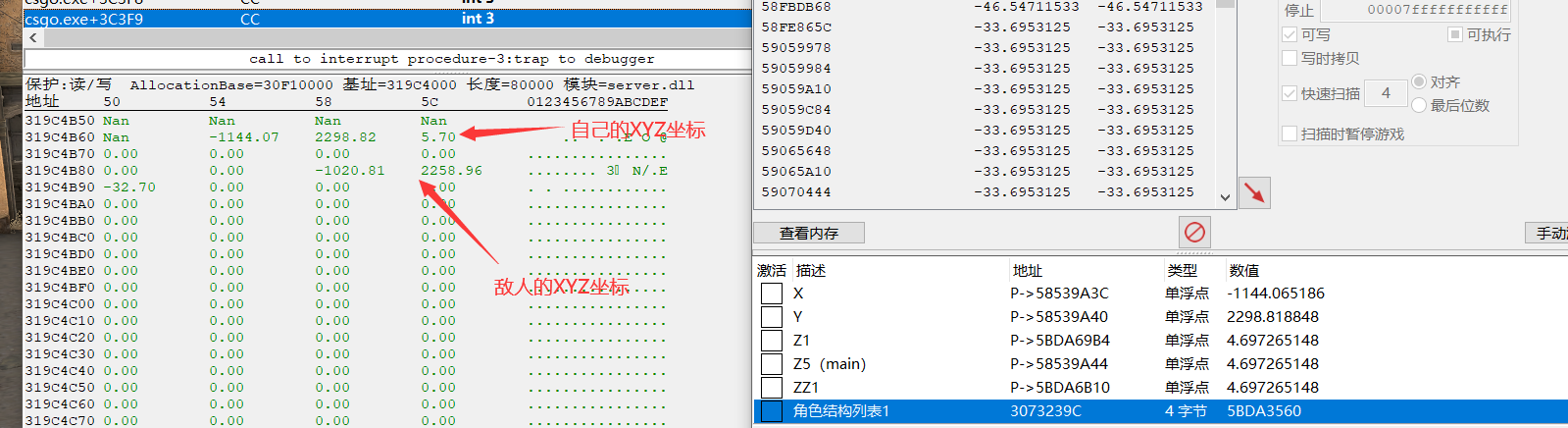Screen dimensions: 1568x428
Task: Enable 扫描时暂停游戏 pause game checkbox
Action: click(1290, 134)
